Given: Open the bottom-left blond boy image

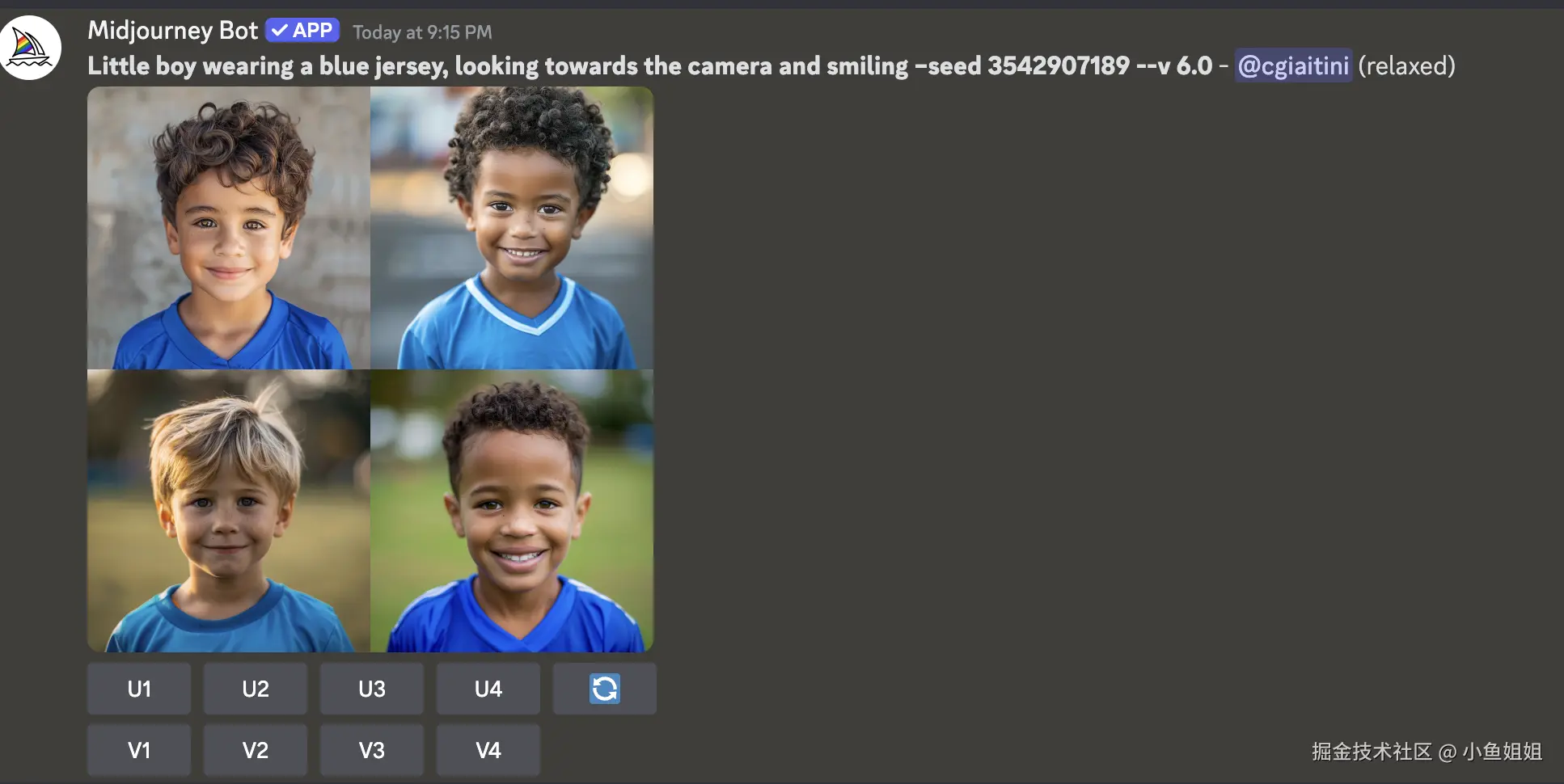Looking at the screenshot, I should tap(229, 511).
